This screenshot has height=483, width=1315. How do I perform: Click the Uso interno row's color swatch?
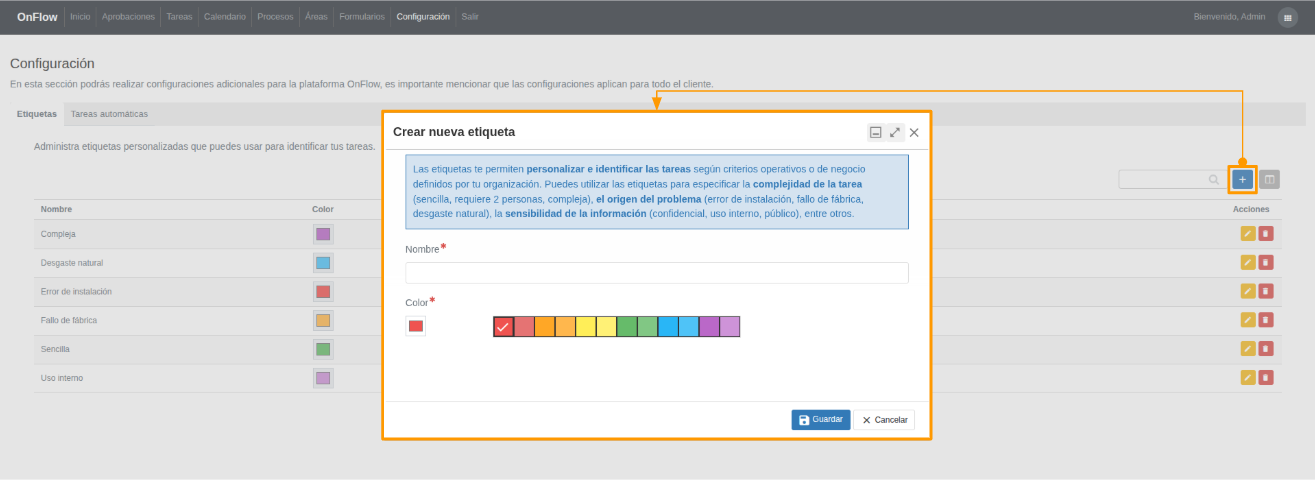(x=323, y=378)
